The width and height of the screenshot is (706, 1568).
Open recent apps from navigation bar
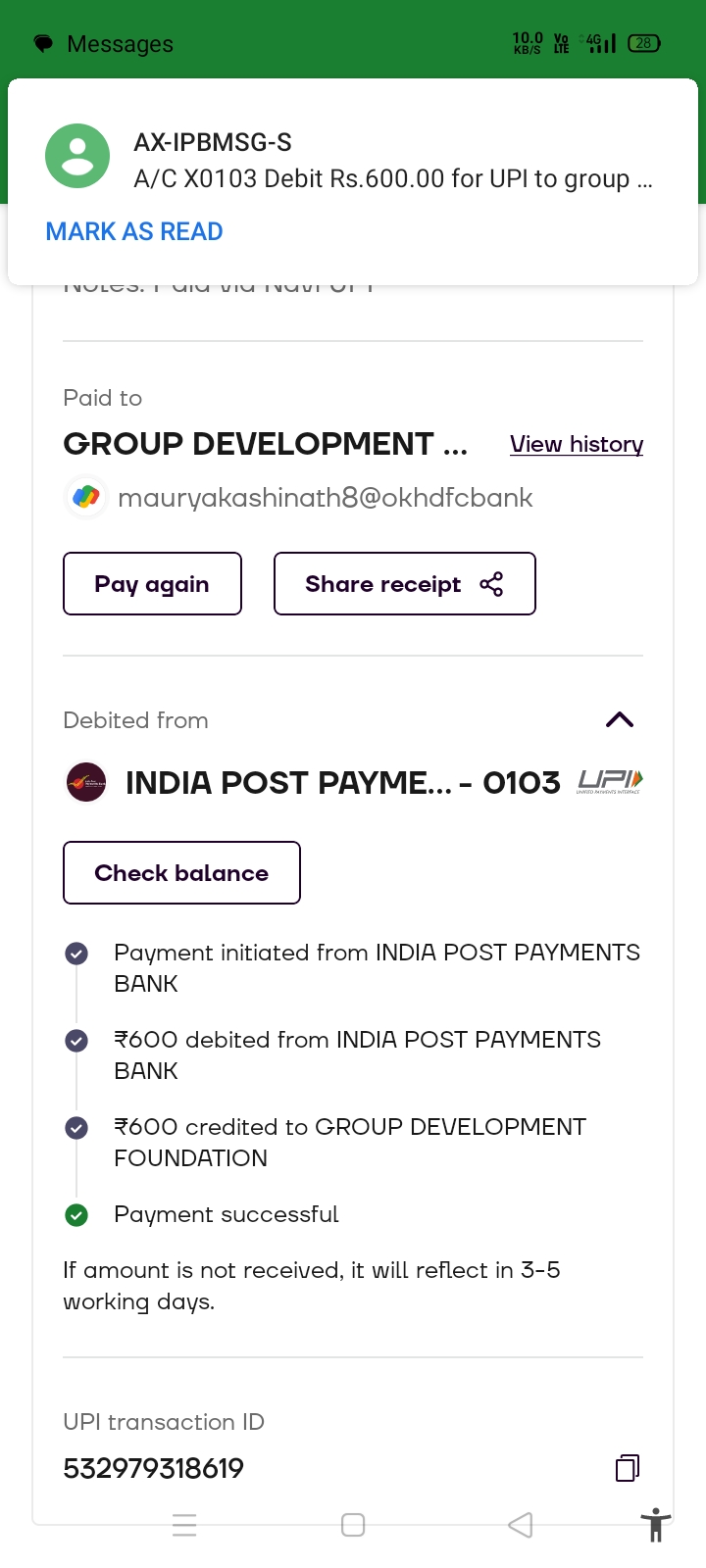tap(184, 1525)
